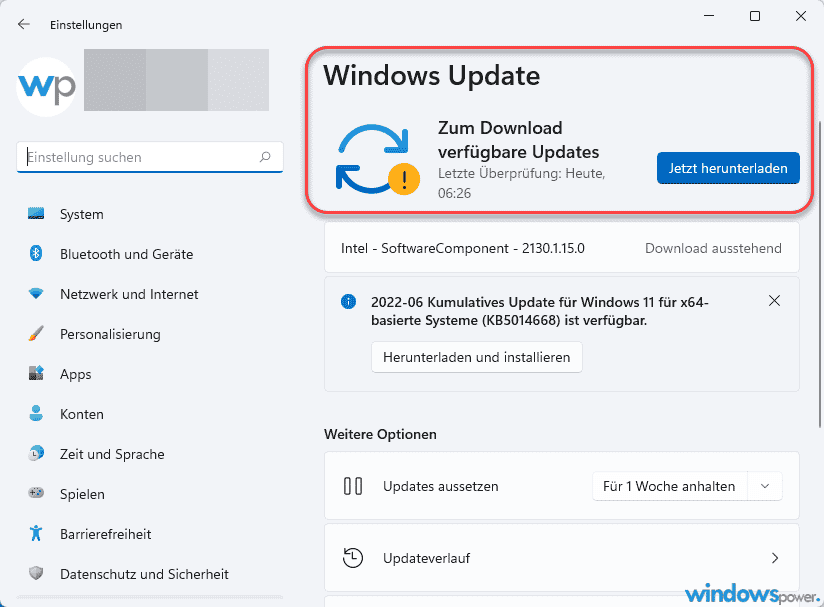Click the Intel SoftwareComponent update row
The width and height of the screenshot is (824, 607).
coord(562,248)
